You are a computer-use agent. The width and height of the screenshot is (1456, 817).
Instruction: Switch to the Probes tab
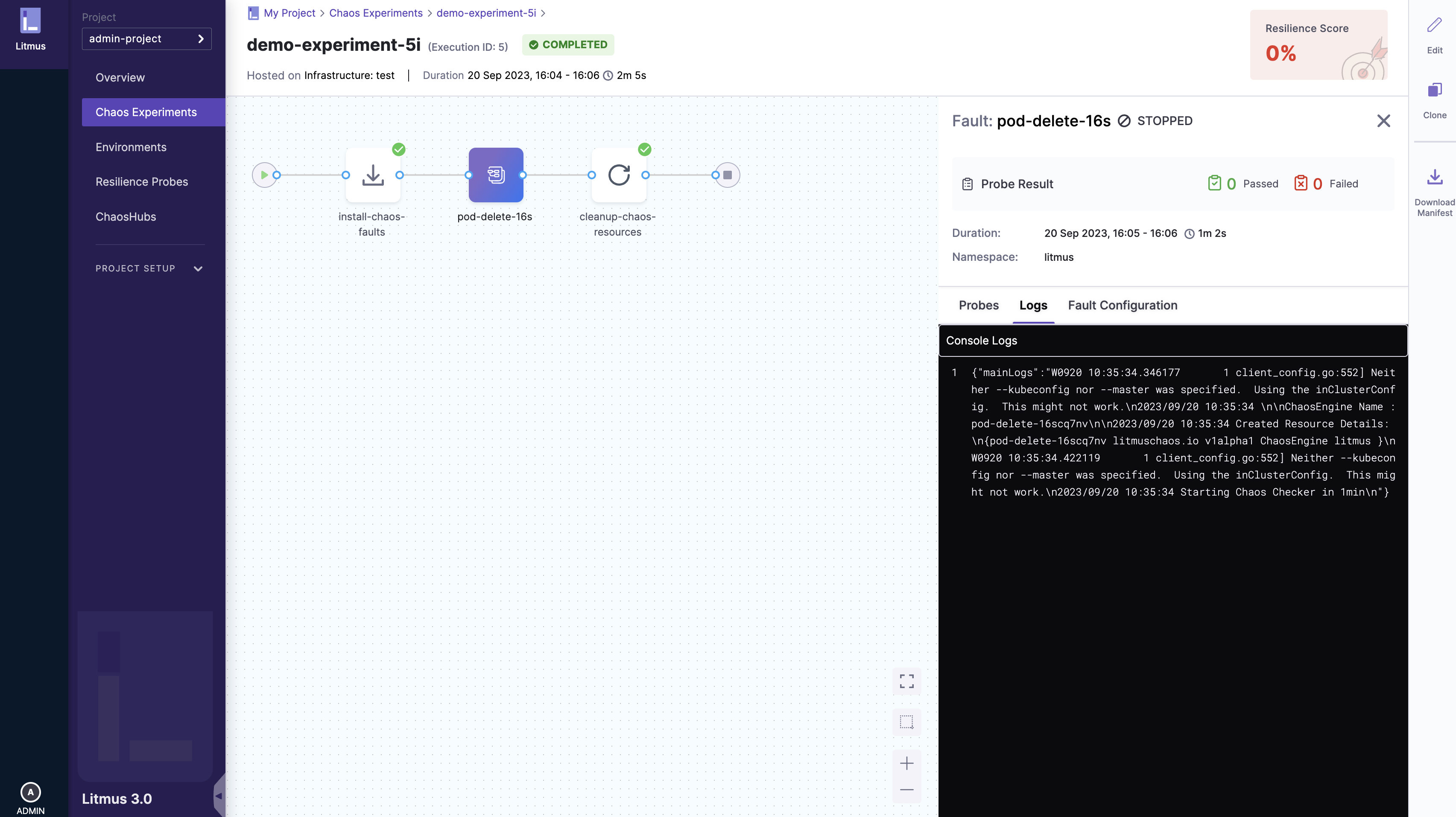tap(978, 306)
